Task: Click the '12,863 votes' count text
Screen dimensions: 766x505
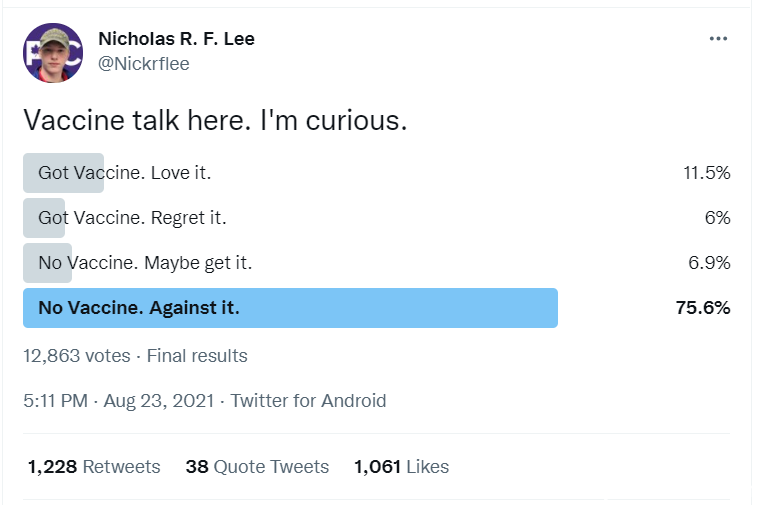Action: pos(77,356)
